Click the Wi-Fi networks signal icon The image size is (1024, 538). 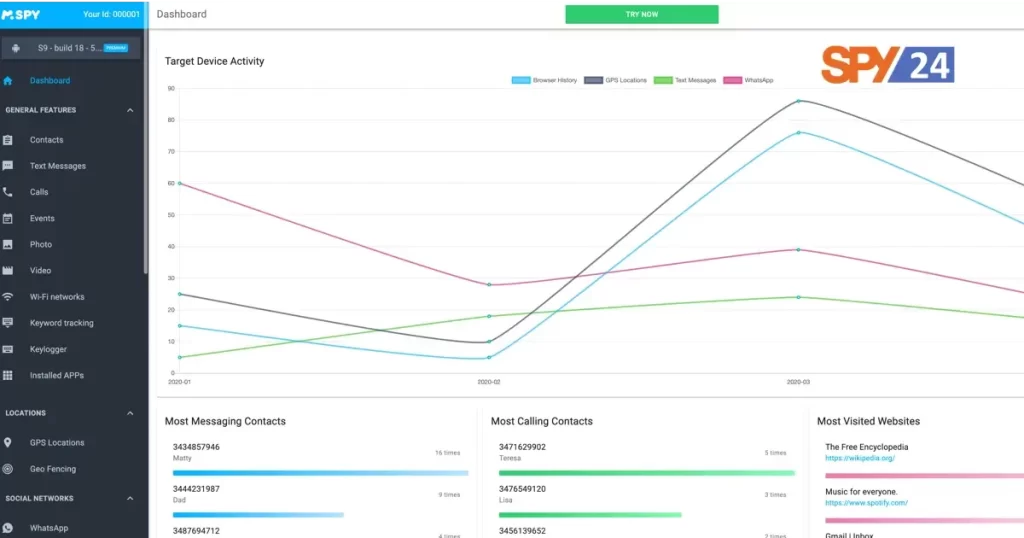[8, 296]
